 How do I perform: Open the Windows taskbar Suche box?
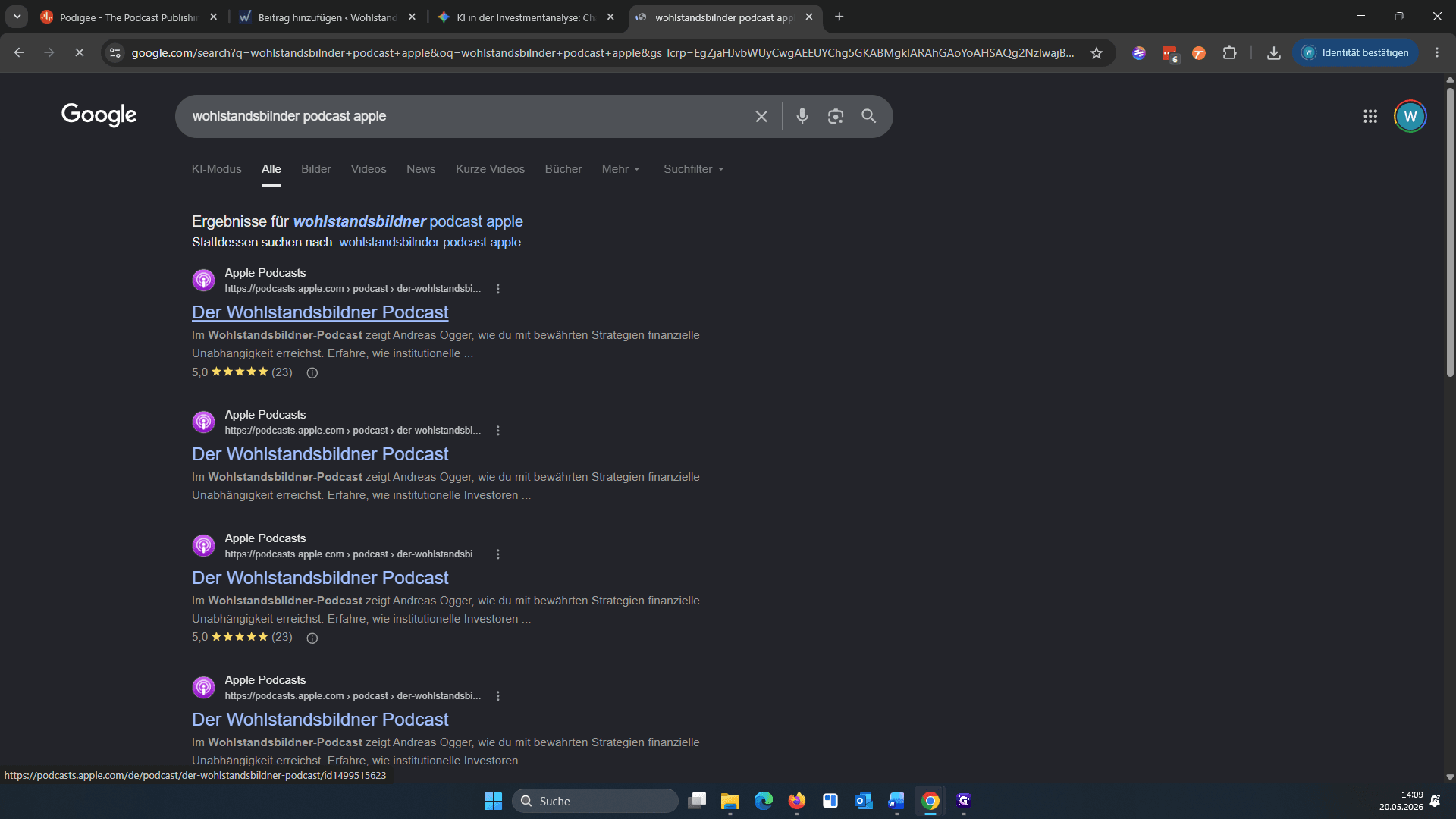[595, 801]
